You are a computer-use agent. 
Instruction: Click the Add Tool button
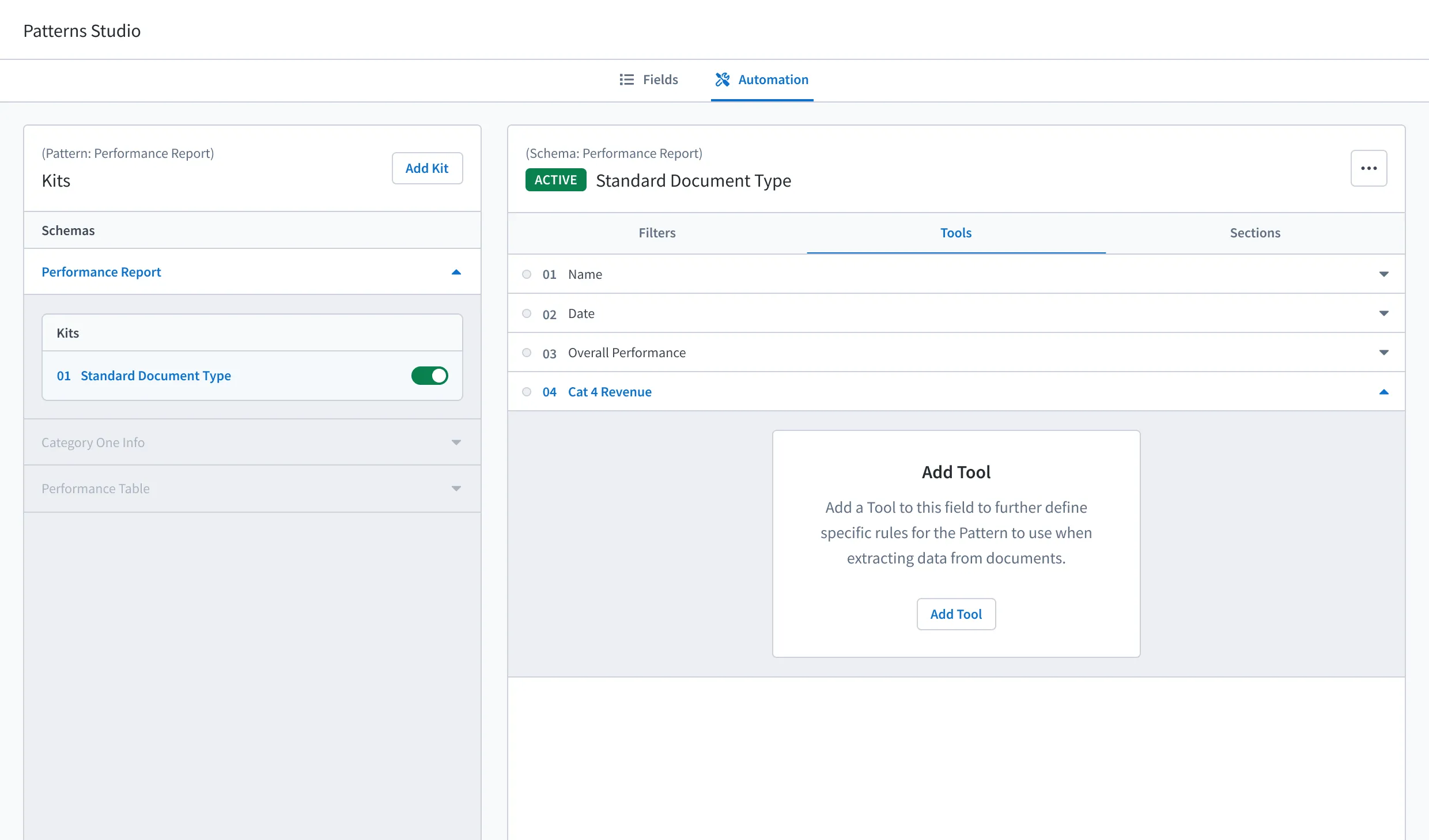tap(956, 614)
